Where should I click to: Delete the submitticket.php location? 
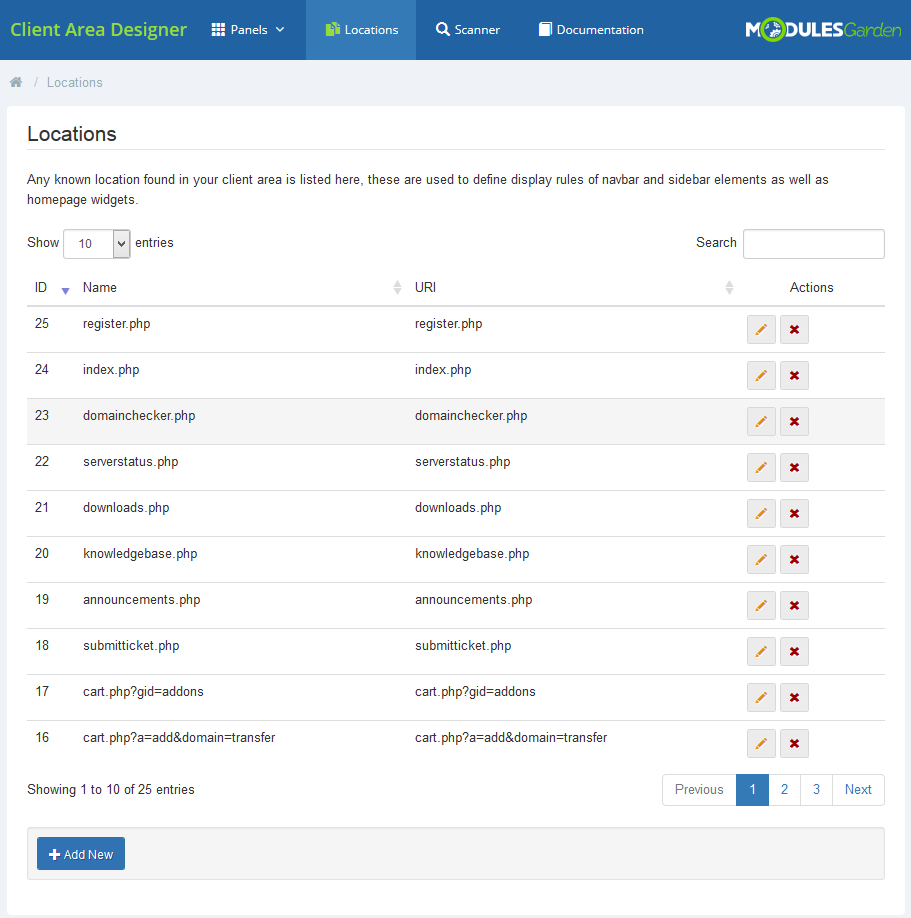pos(794,652)
